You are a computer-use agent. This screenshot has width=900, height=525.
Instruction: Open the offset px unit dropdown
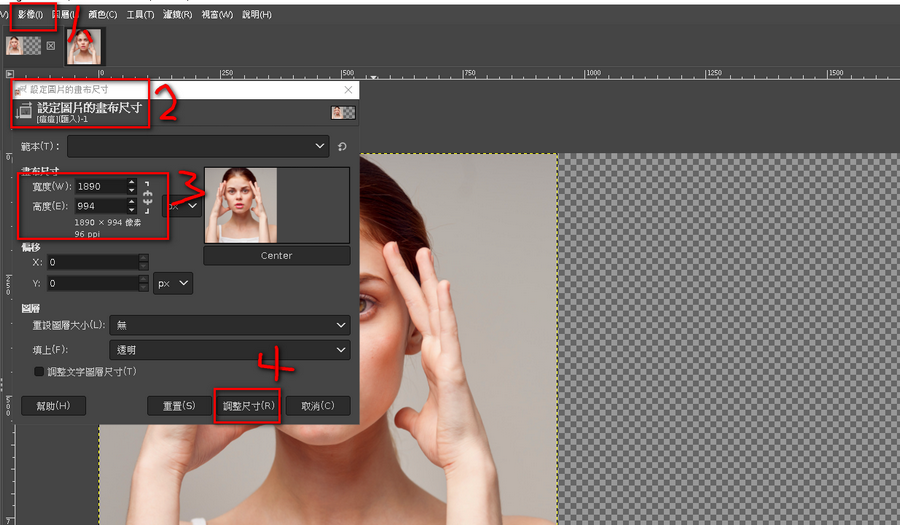(x=172, y=284)
